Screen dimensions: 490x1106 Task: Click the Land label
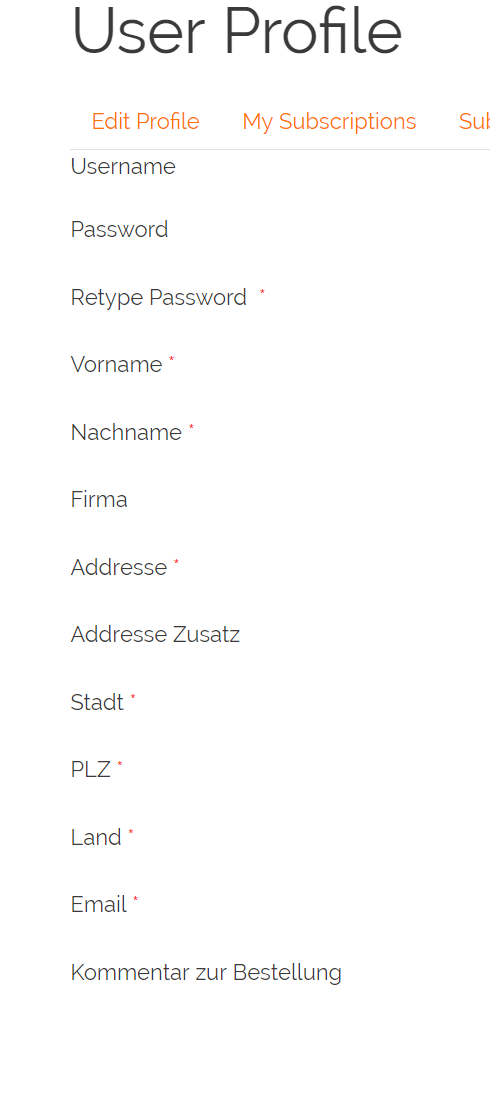[96, 837]
